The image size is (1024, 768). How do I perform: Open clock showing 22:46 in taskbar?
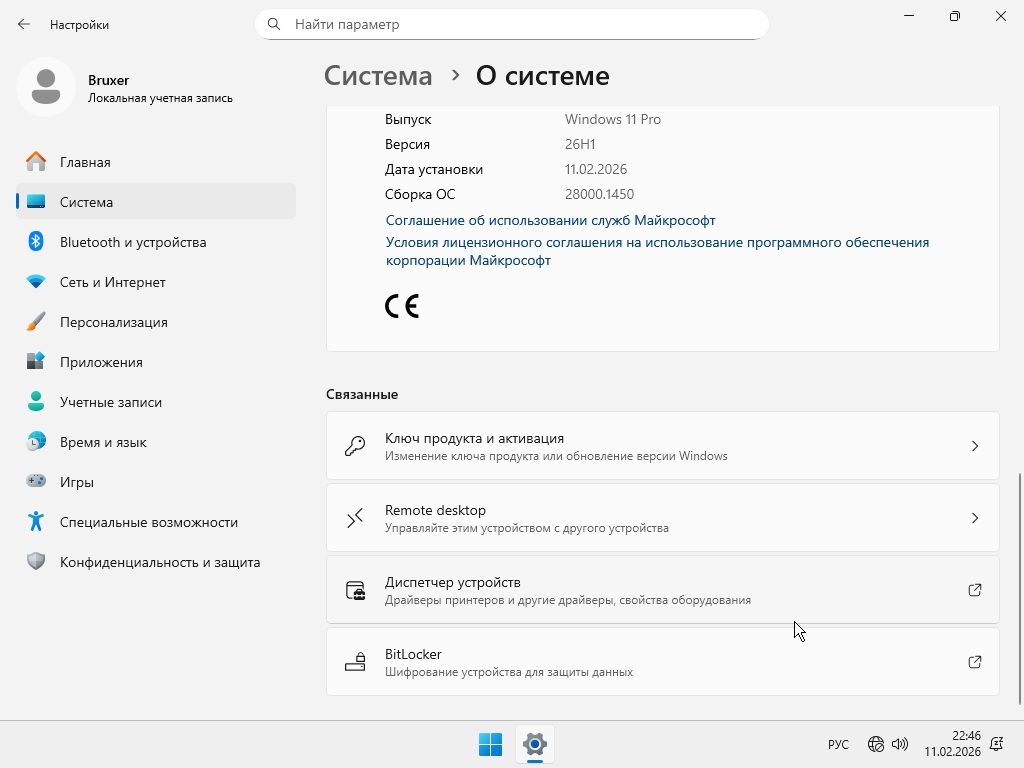click(x=952, y=744)
